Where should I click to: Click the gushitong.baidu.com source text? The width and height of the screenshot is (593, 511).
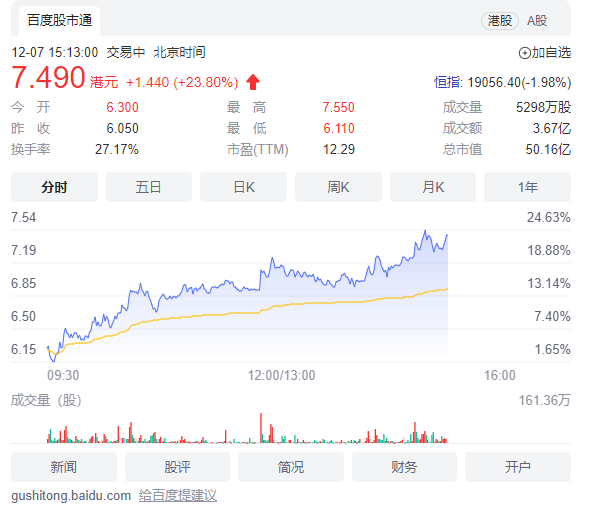[71, 495]
